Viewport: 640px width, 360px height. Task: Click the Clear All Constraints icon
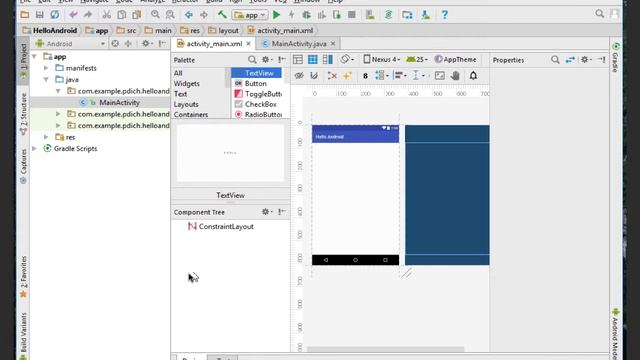(x=332, y=76)
